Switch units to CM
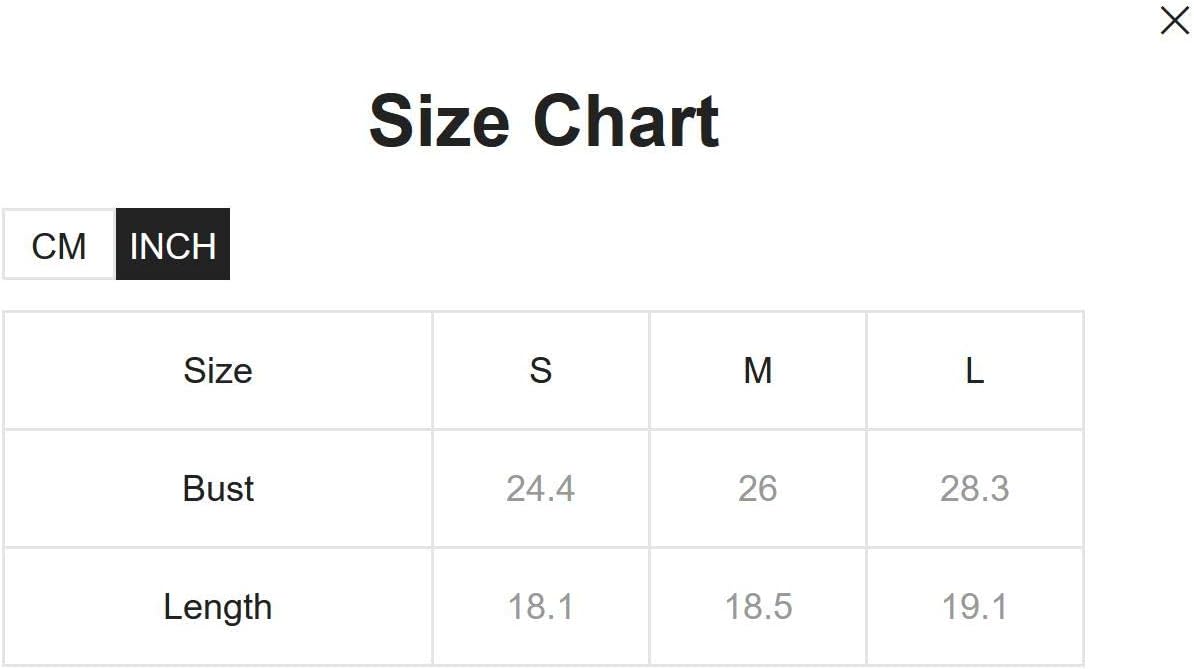 [59, 245]
